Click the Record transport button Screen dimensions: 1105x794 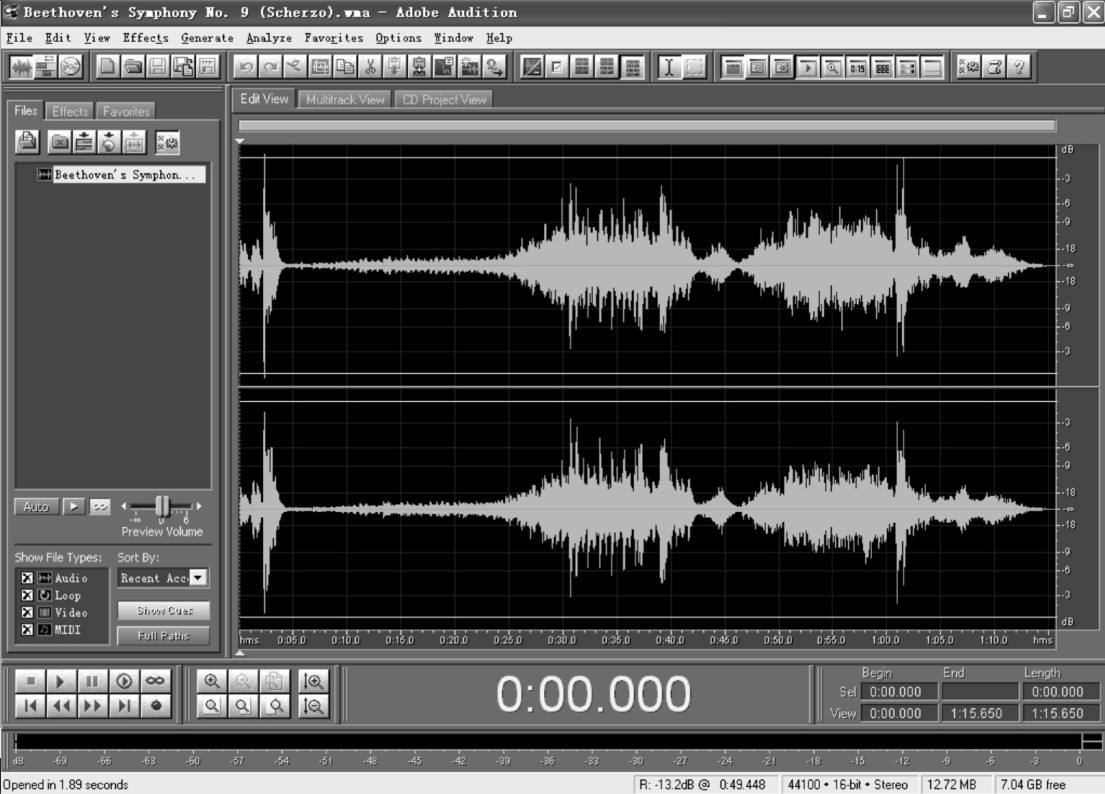[155, 705]
